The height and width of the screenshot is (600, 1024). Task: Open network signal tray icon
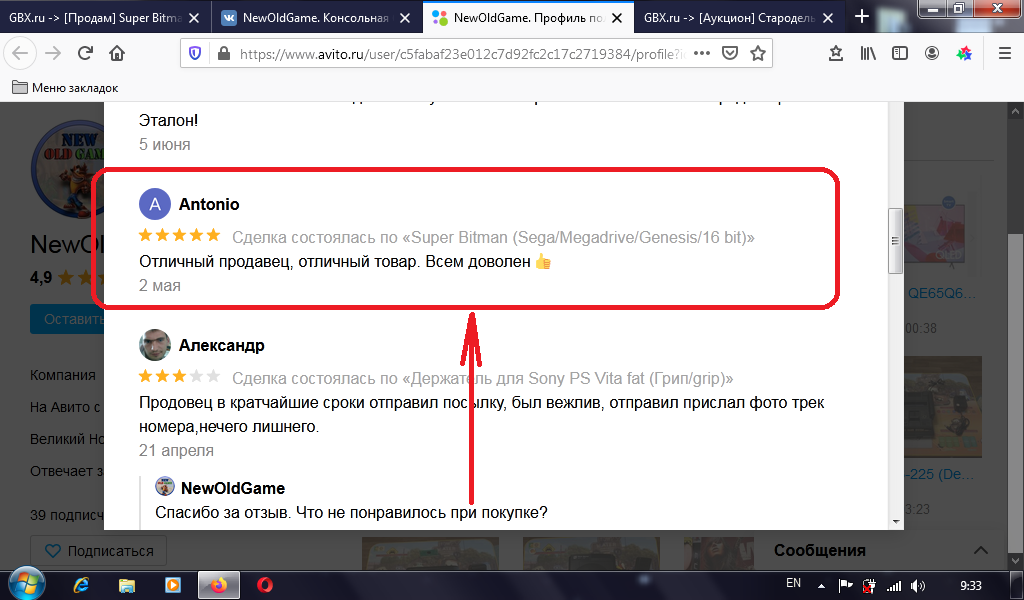[x=894, y=586]
